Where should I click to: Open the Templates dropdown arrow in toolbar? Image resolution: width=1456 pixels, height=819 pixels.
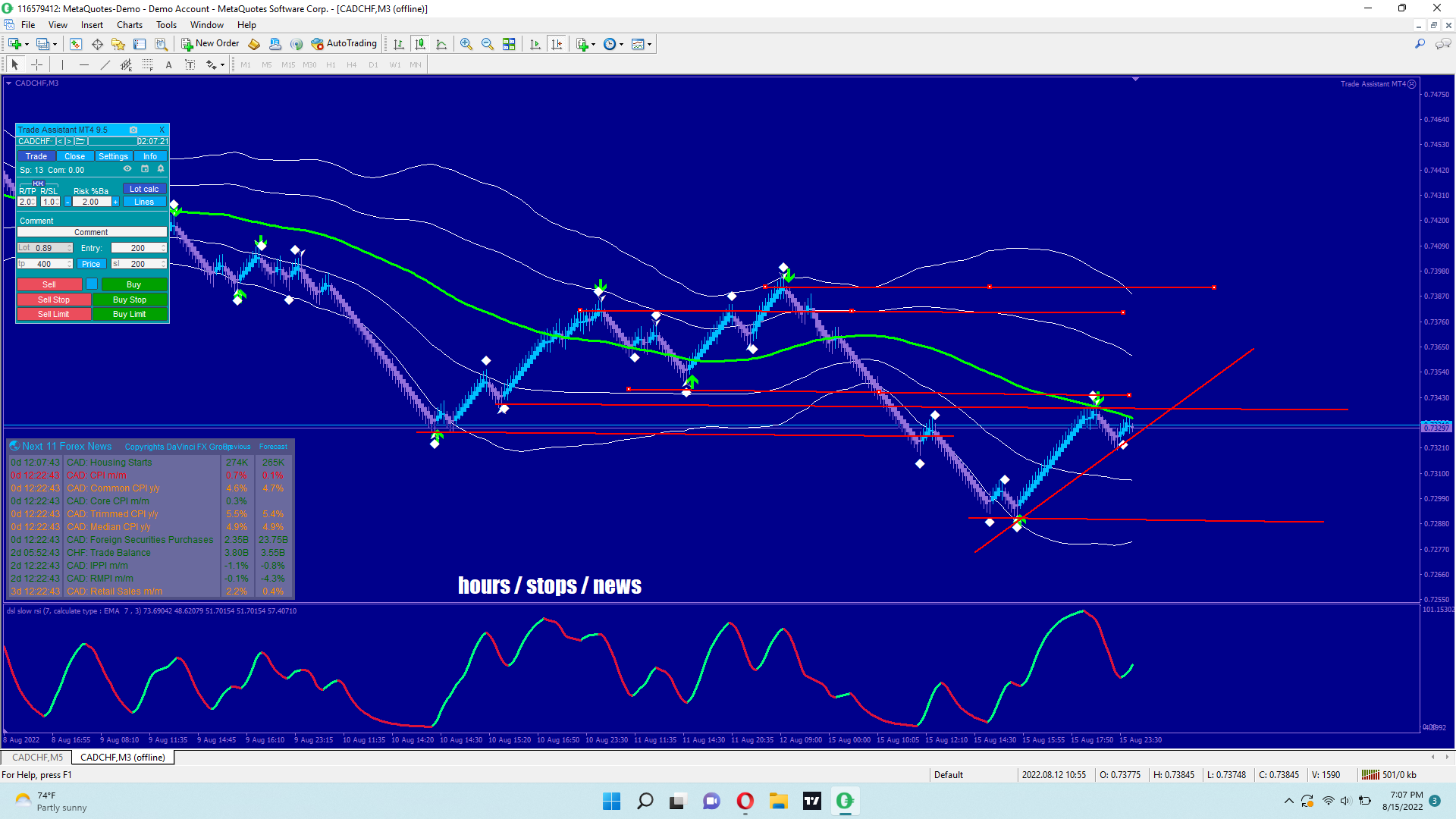[x=650, y=44]
